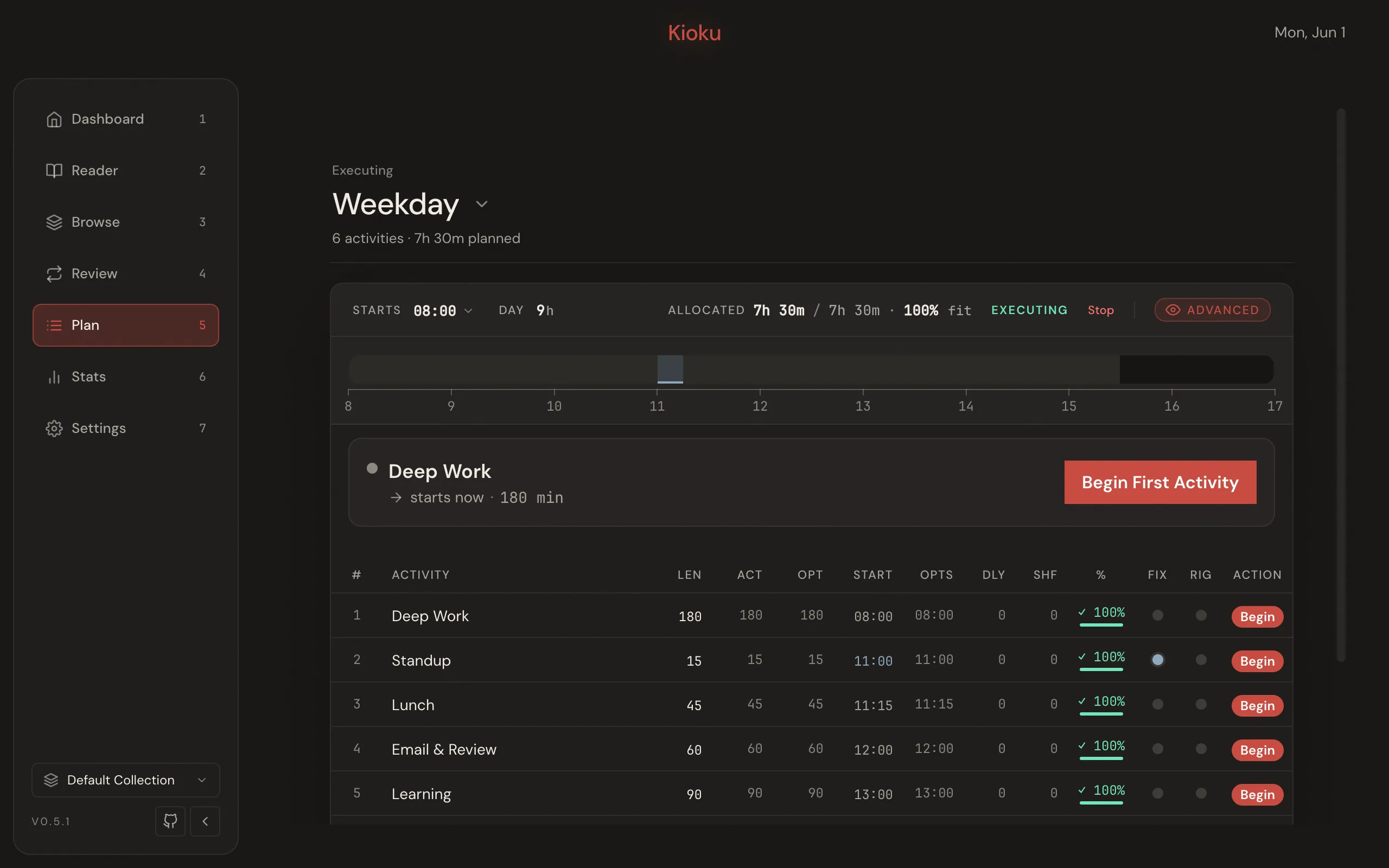
Task: Click the Settings gear icon
Action: [x=54, y=428]
